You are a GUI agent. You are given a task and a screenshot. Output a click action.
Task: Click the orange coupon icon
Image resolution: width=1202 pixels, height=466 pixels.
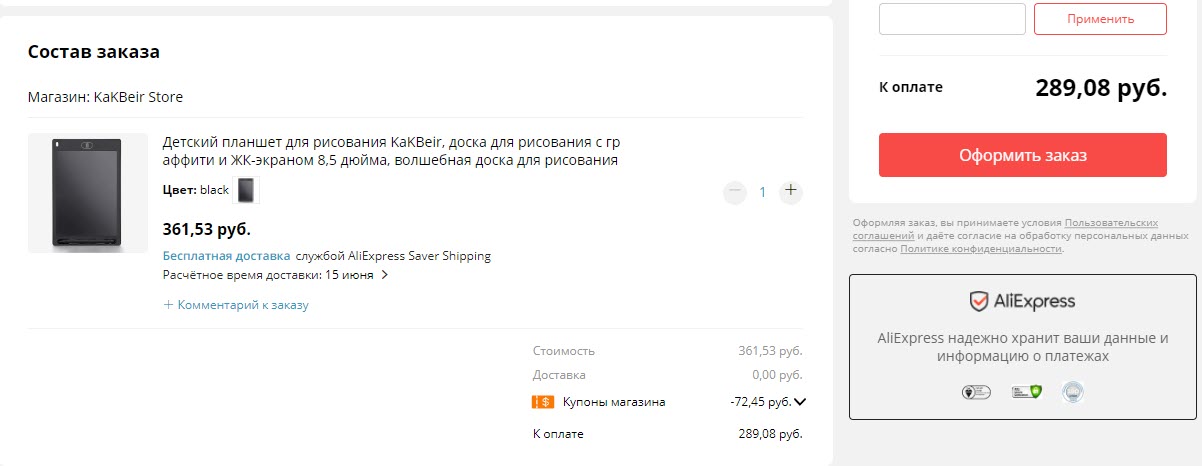tap(543, 402)
